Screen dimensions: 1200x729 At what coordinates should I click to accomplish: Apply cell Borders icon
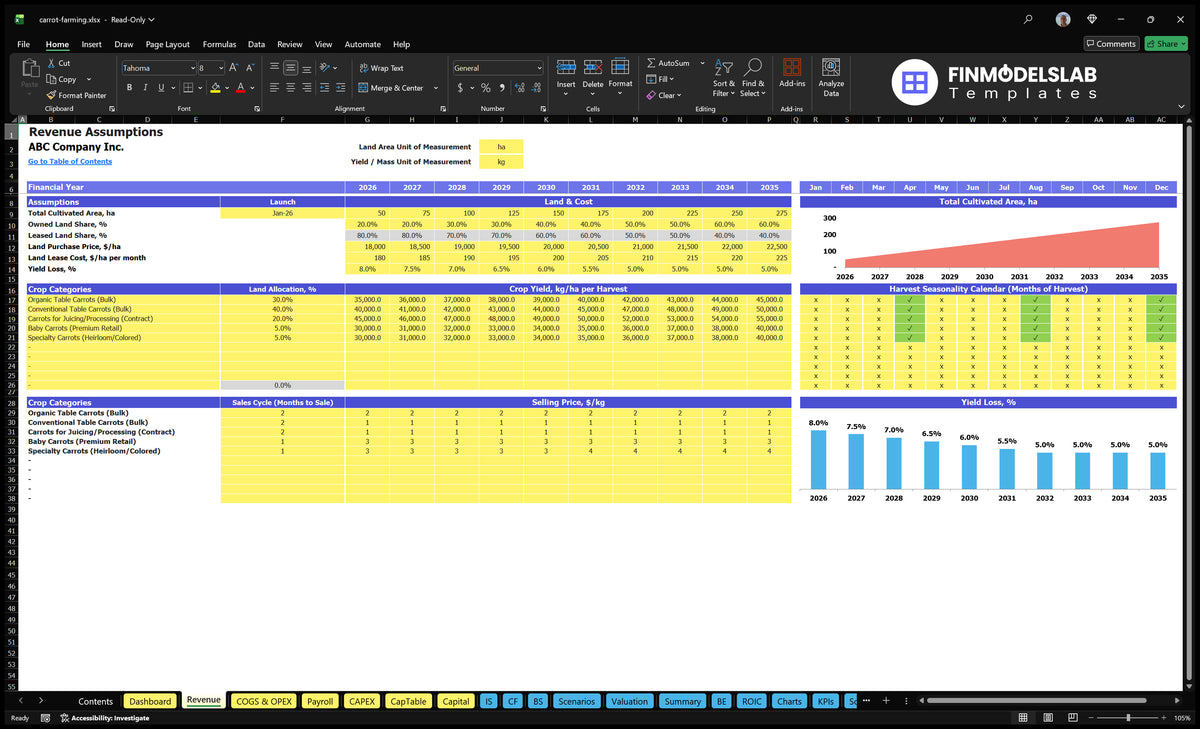pyautogui.click(x=188, y=88)
